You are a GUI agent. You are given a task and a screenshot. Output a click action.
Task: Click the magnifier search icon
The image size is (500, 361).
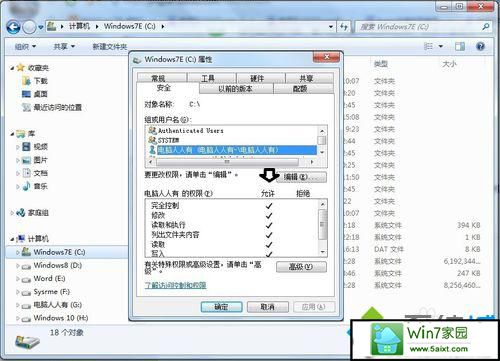pyautogui.click(x=486, y=27)
